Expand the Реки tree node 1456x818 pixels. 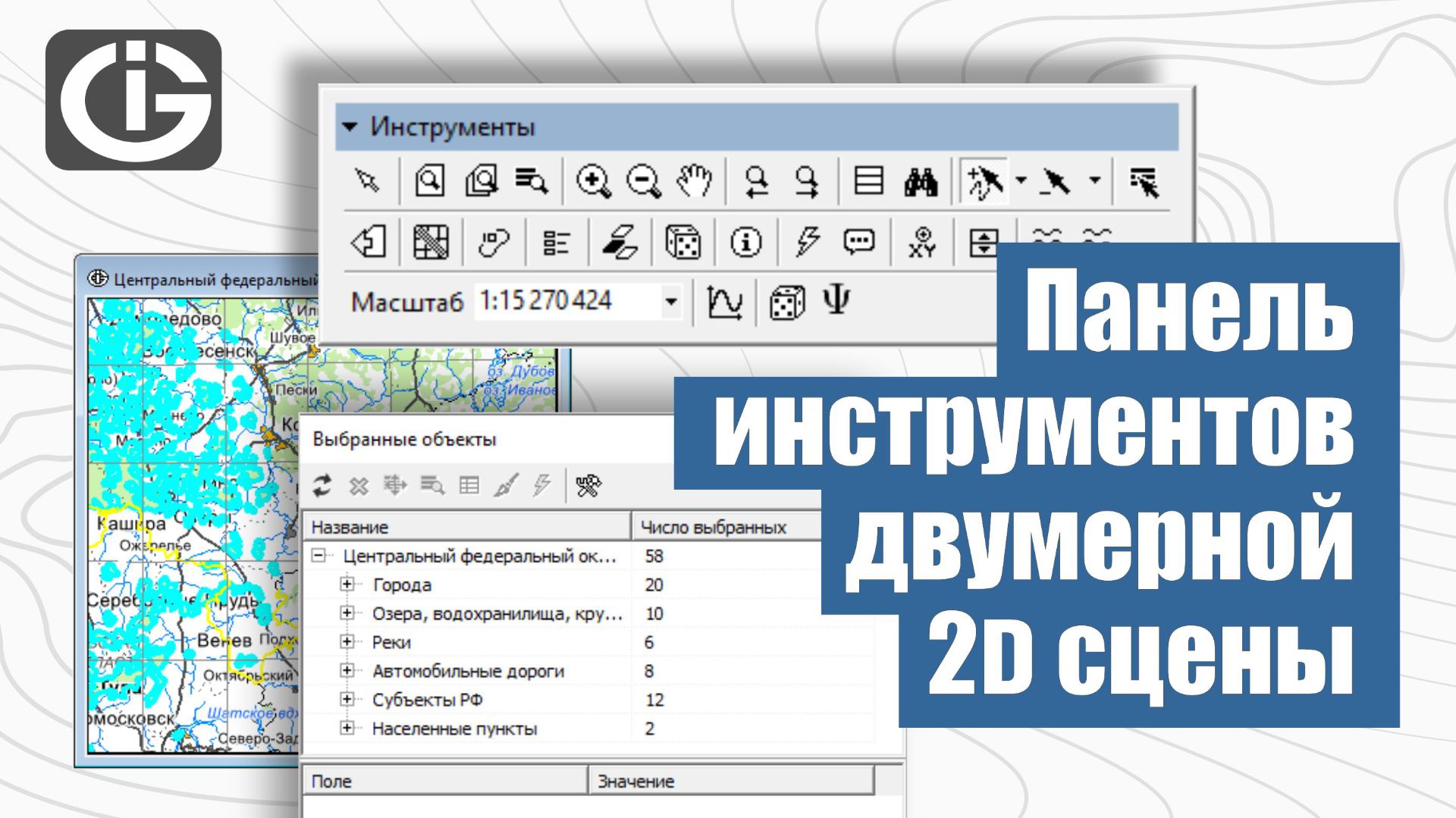point(347,641)
